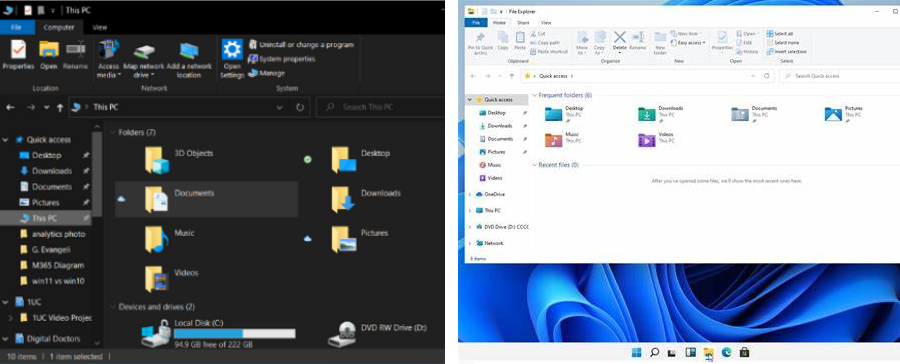This screenshot has width=900, height=364.
Task: Switch to Share tab in light window
Action: click(x=523, y=22)
